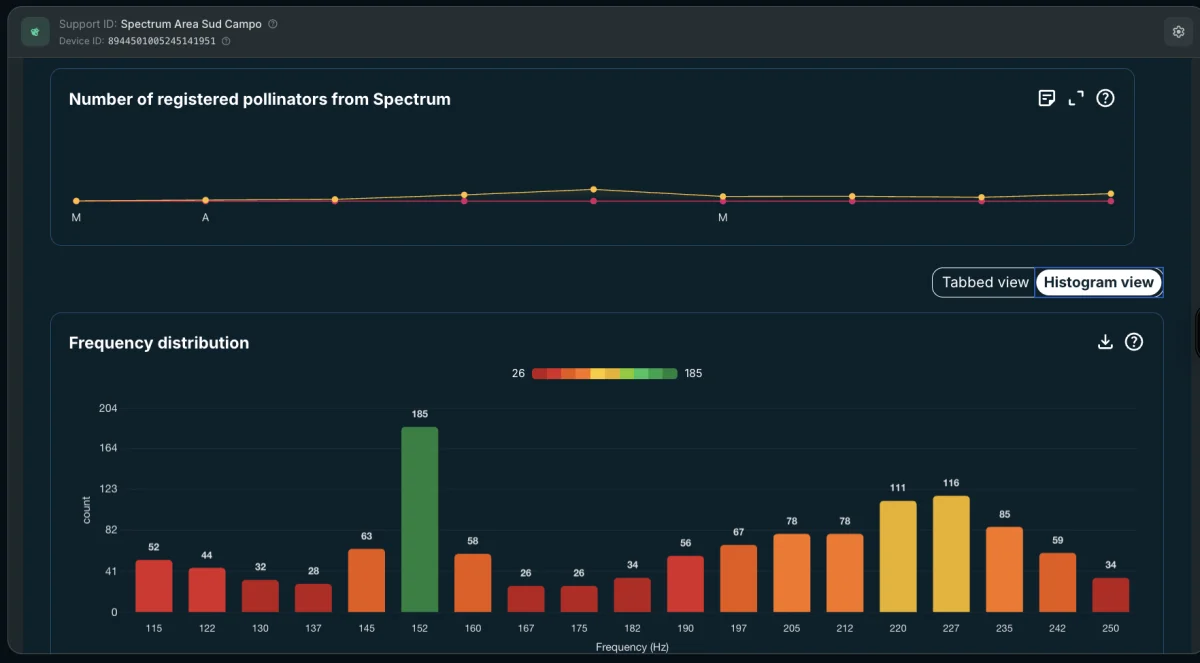
Task: Click the 235 Hz bar with count 85
Action: (1004, 570)
